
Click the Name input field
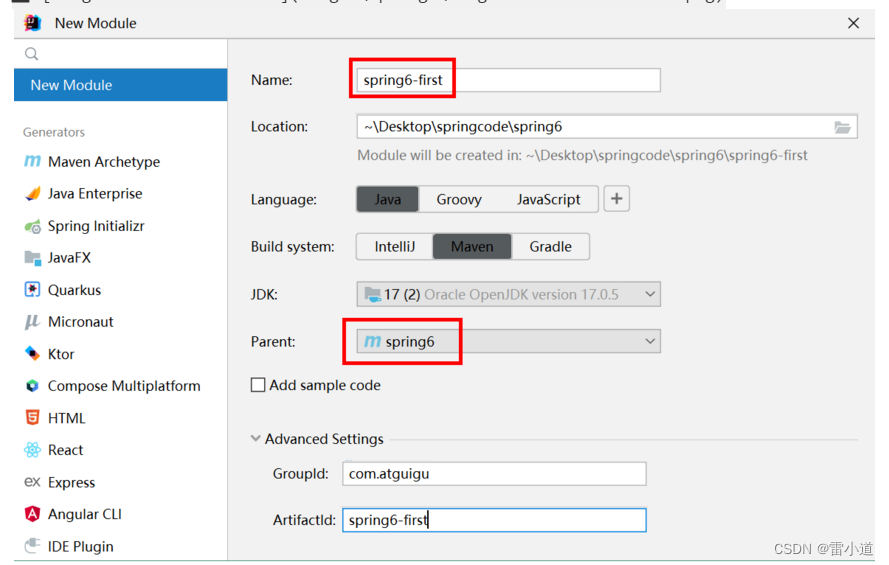509,80
